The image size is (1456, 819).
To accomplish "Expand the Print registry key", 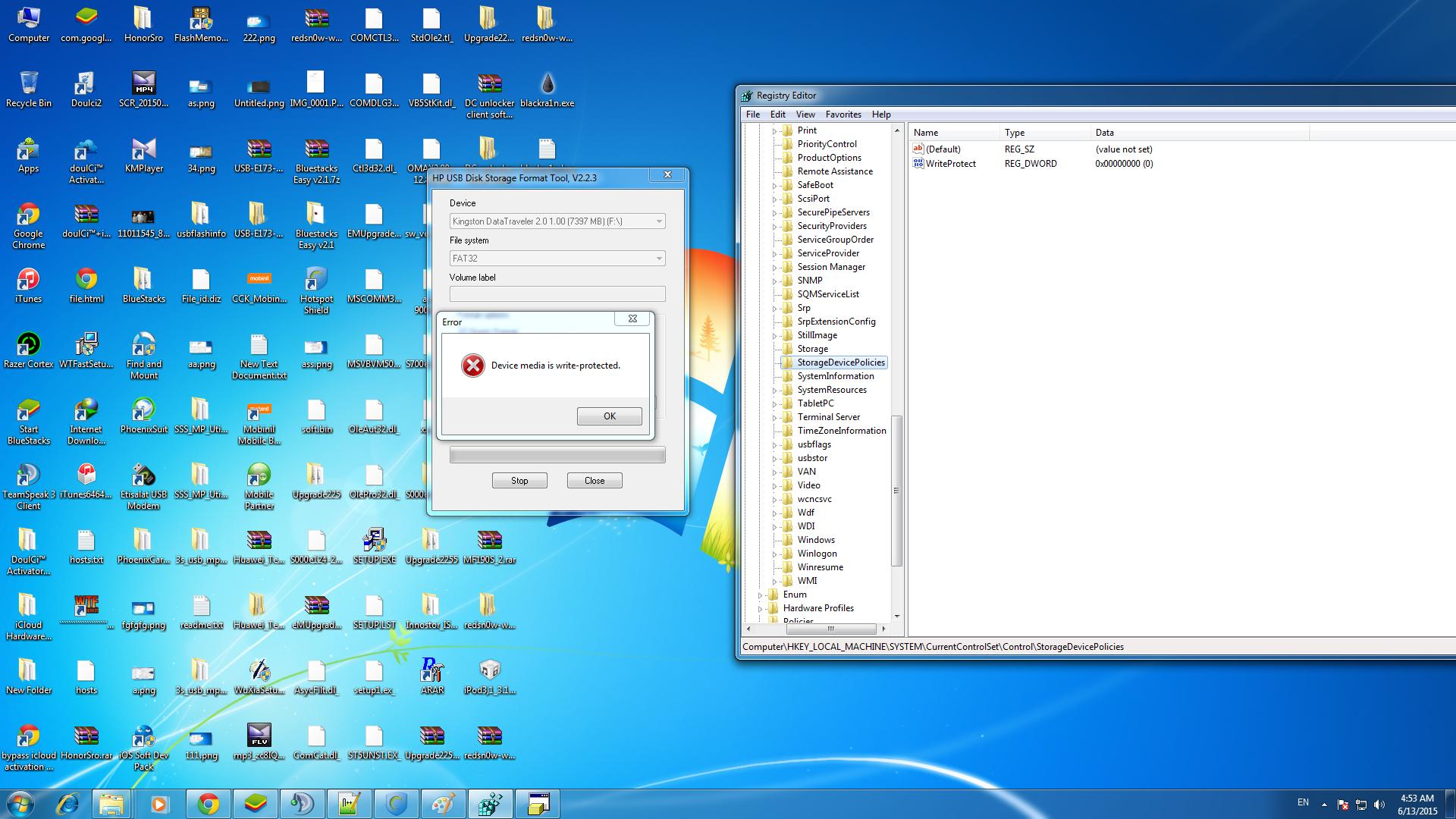I will point(774,130).
